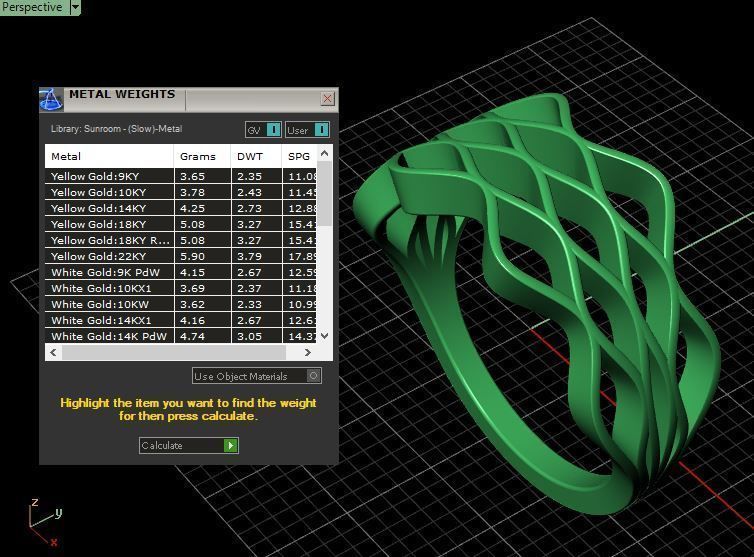Select the Yellow Gold:22KY row
754x557 pixels.
[x=180, y=256]
